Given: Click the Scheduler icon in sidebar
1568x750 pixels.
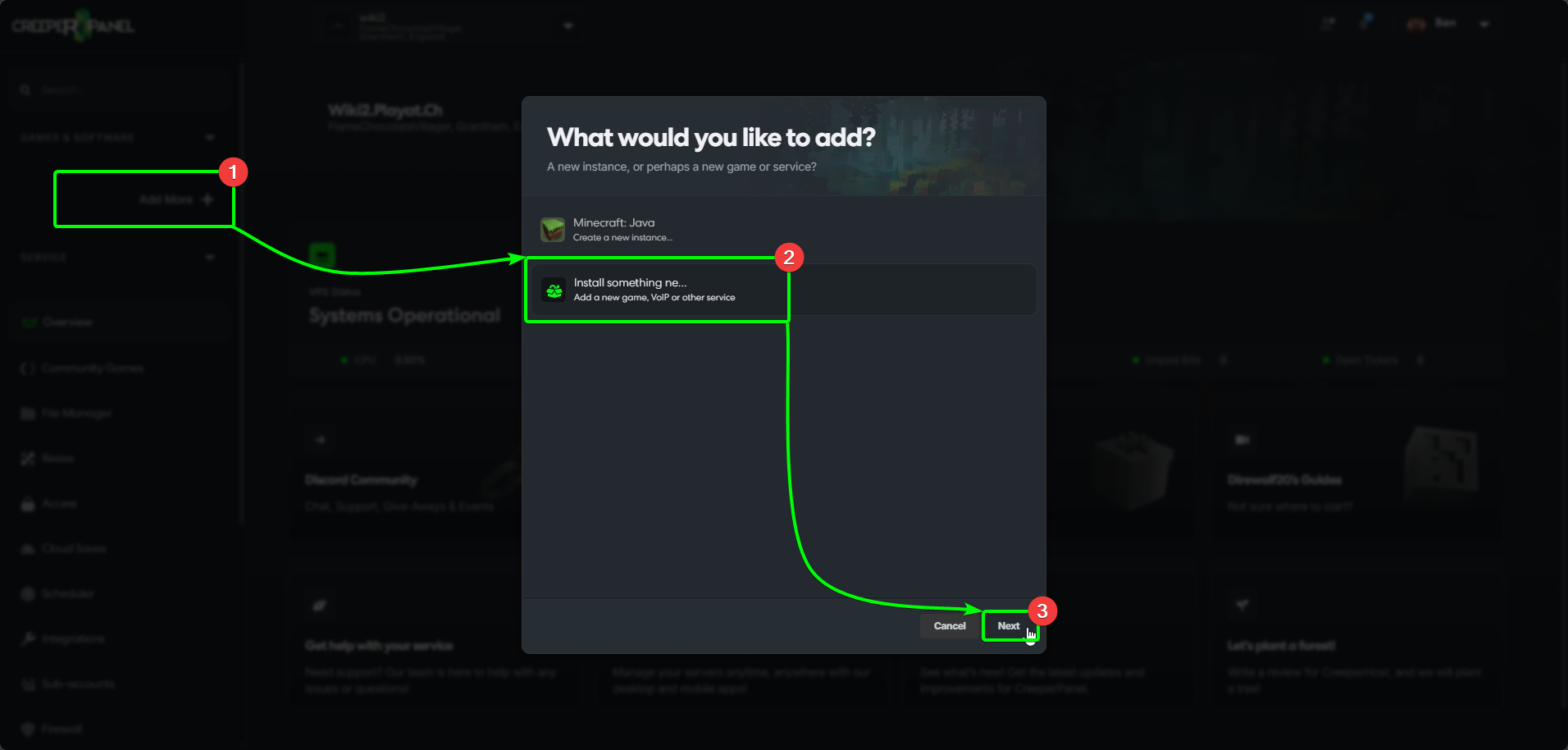Looking at the screenshot, I should tap(28, 593).
